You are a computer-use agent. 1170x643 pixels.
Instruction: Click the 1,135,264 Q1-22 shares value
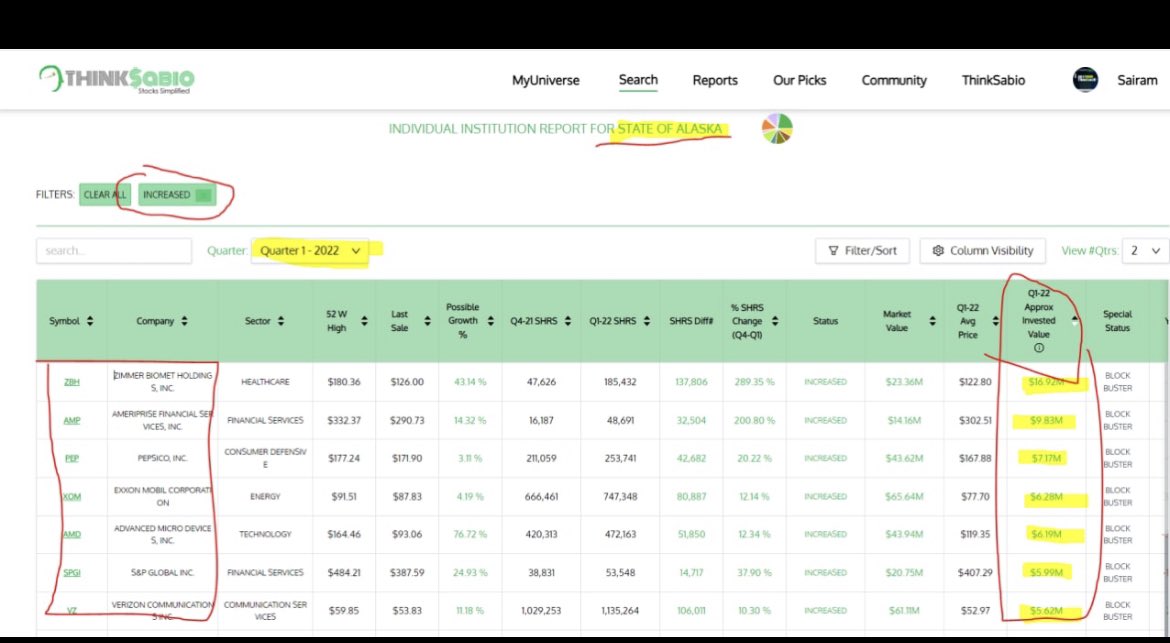coord(620,611)
